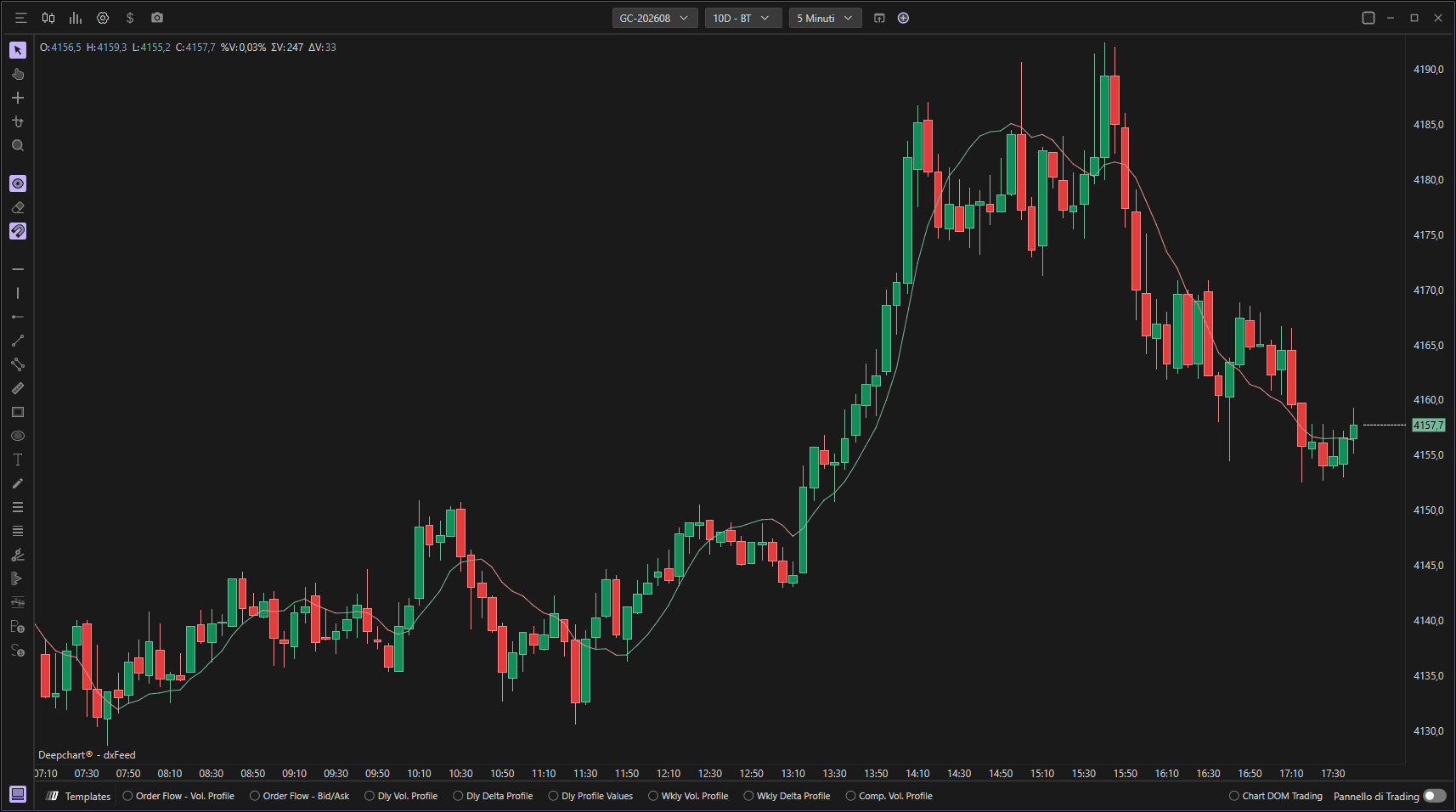Click the Deepchart® - dxFeed label
Screen dimensions: 1456x812
point(87,754)
